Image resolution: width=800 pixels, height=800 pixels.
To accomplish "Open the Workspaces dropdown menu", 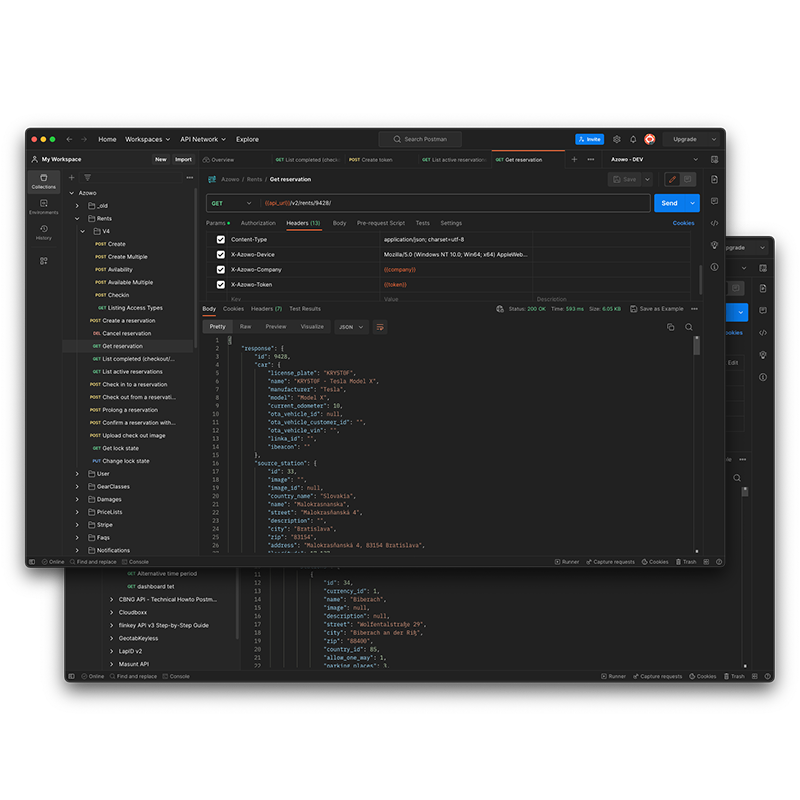I will point(147,139).
